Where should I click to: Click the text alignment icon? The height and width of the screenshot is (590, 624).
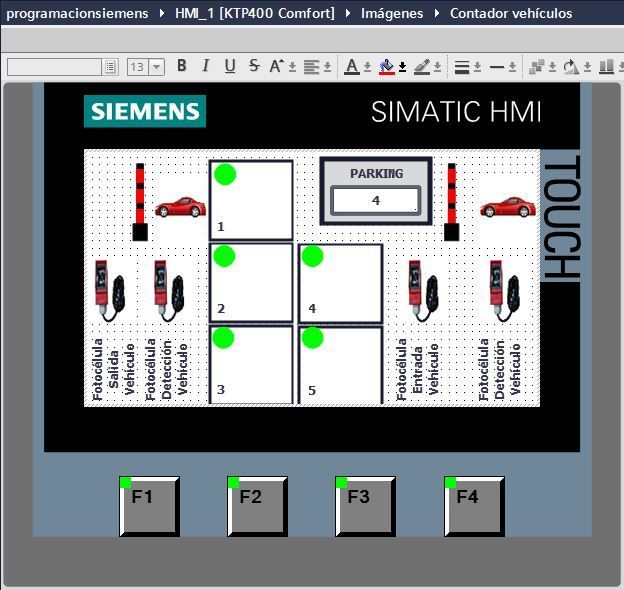point(311,67)
